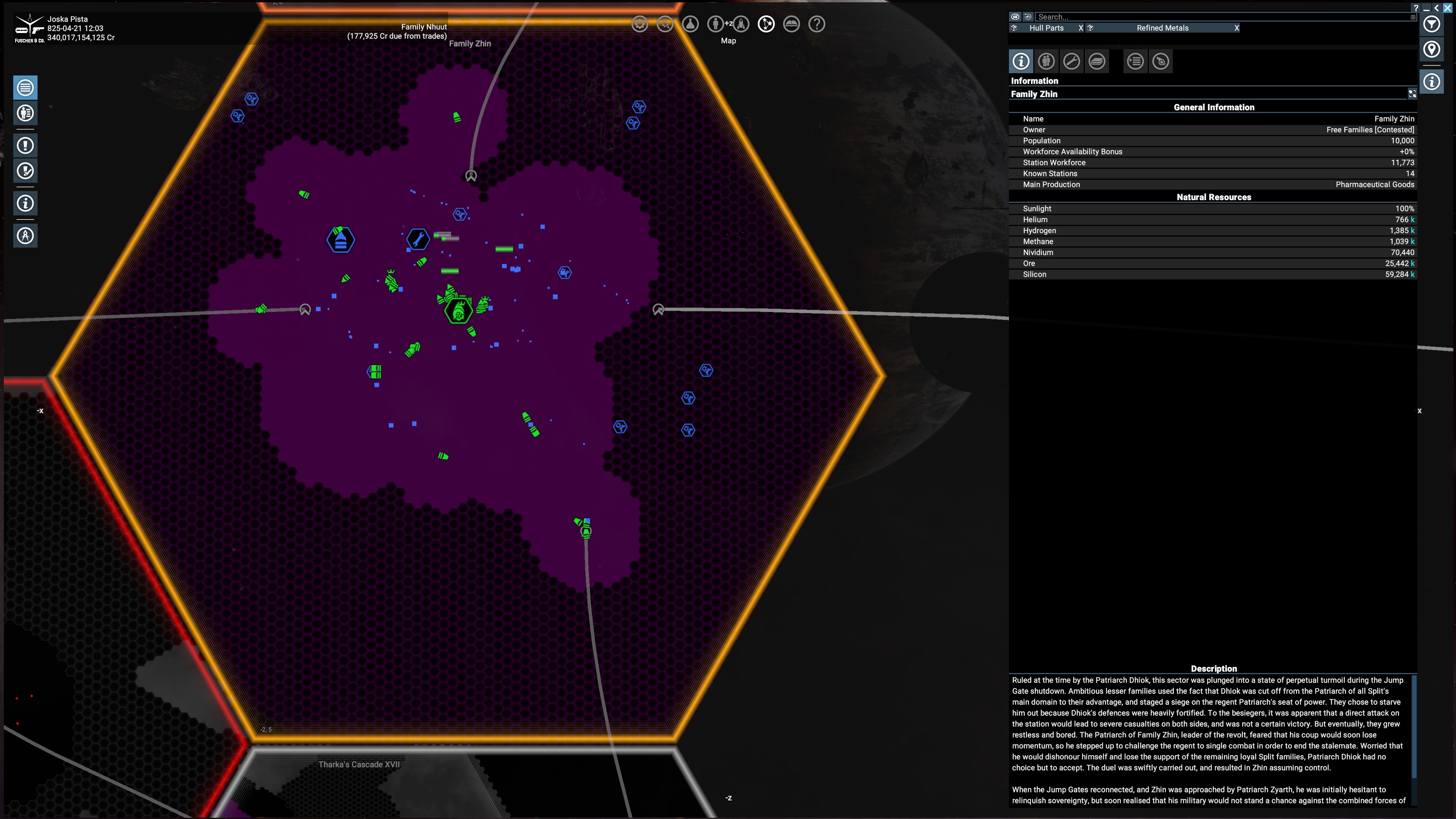Click the Owner row Free Families [Contested]
The image size is (1456, 819).
pos(1213,129)
